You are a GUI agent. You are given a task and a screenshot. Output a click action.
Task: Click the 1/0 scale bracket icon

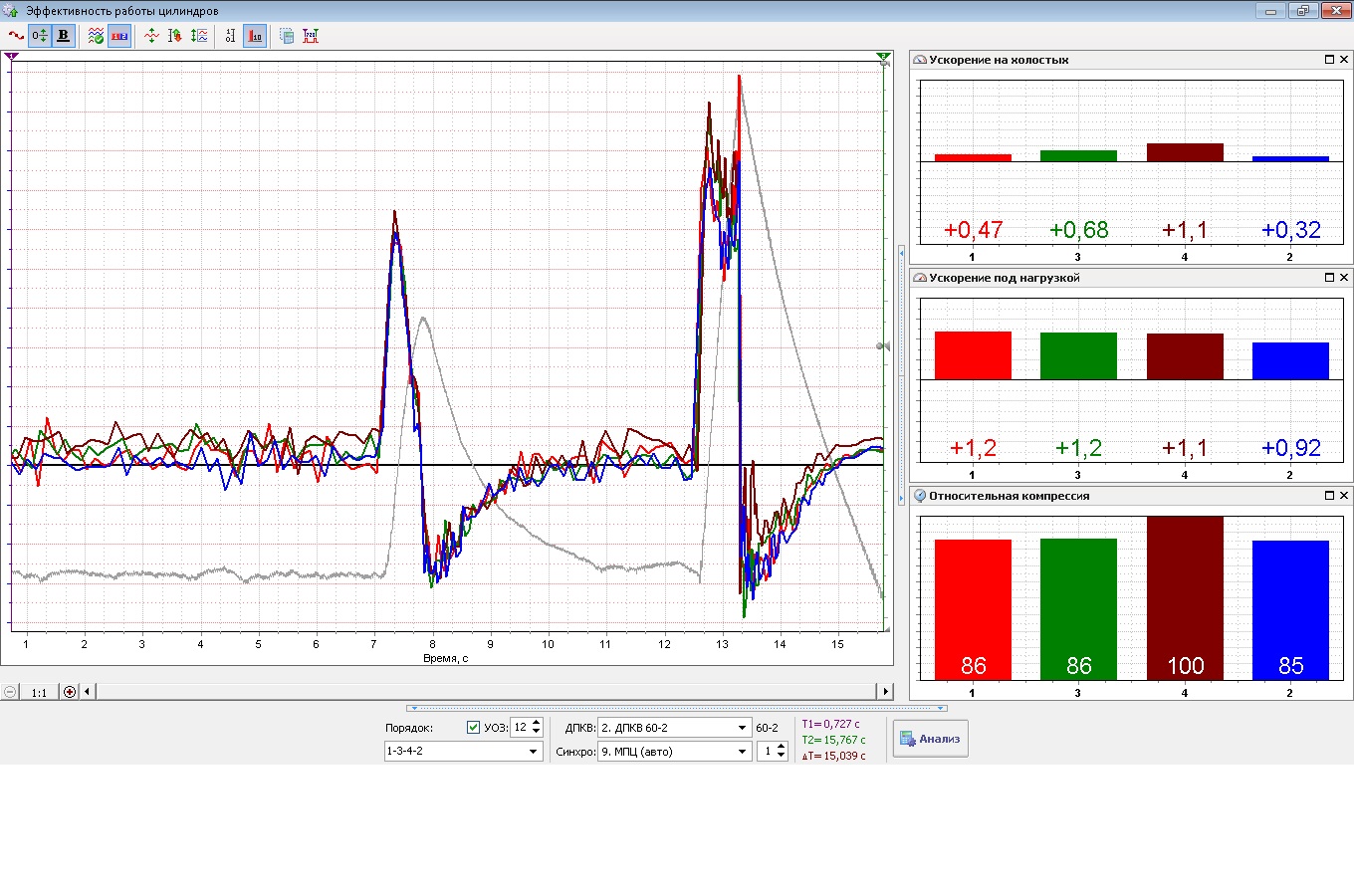tap(231, 36)
